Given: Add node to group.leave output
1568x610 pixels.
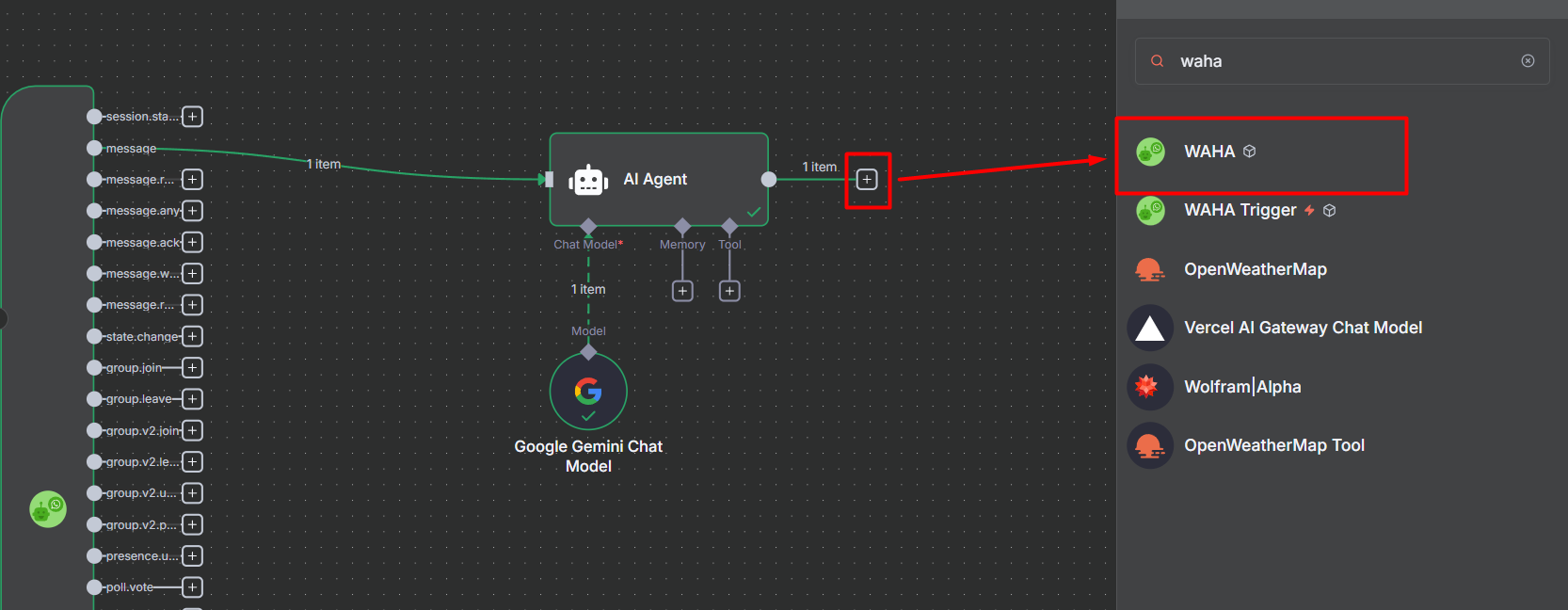Looking at the screenshot, I should tap(192, 399).
